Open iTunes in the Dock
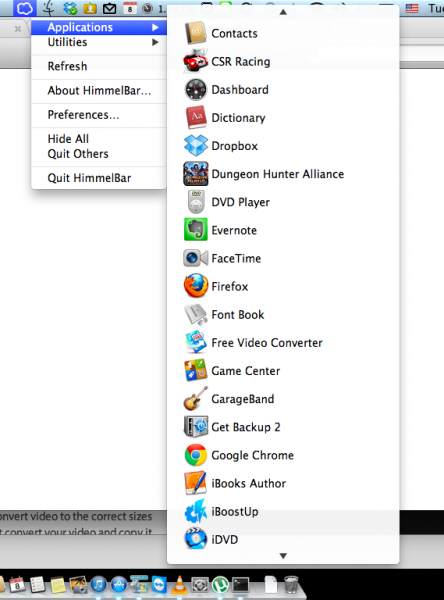 point(99,585)
